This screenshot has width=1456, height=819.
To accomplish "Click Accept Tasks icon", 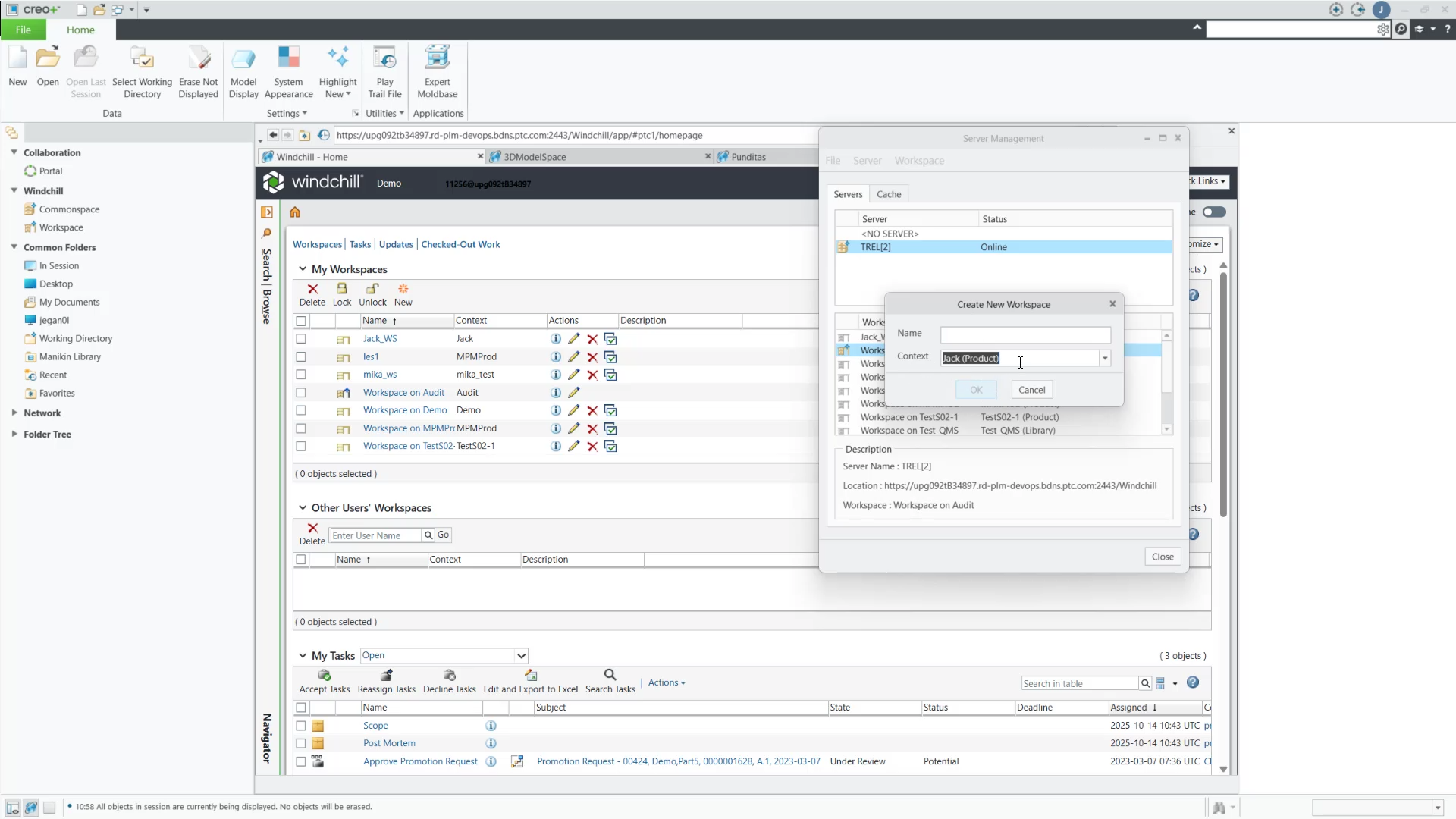I will coord(325,675).
